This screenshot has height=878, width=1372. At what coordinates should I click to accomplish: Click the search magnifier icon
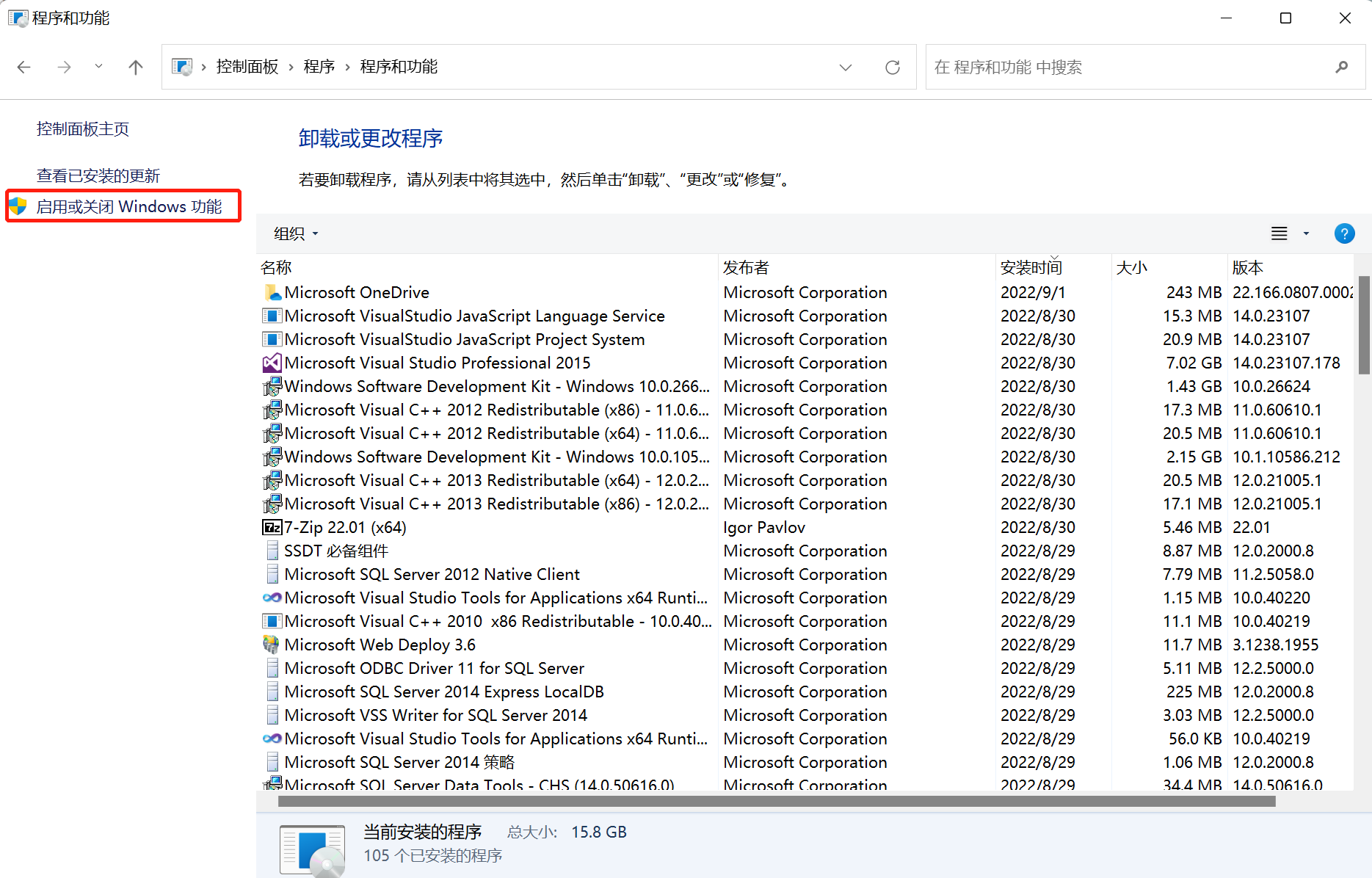1342,67
